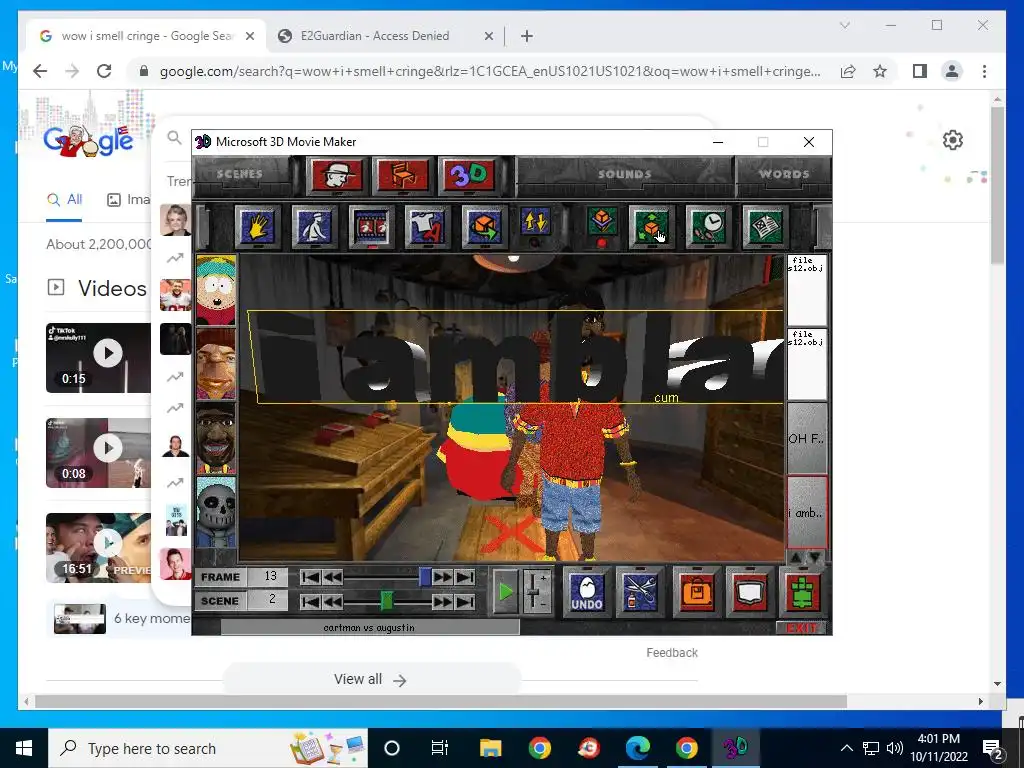The width and height of the screenshot is (1024, 768).
Task: Select the 'All' search results tab
Action: [65, 200]
